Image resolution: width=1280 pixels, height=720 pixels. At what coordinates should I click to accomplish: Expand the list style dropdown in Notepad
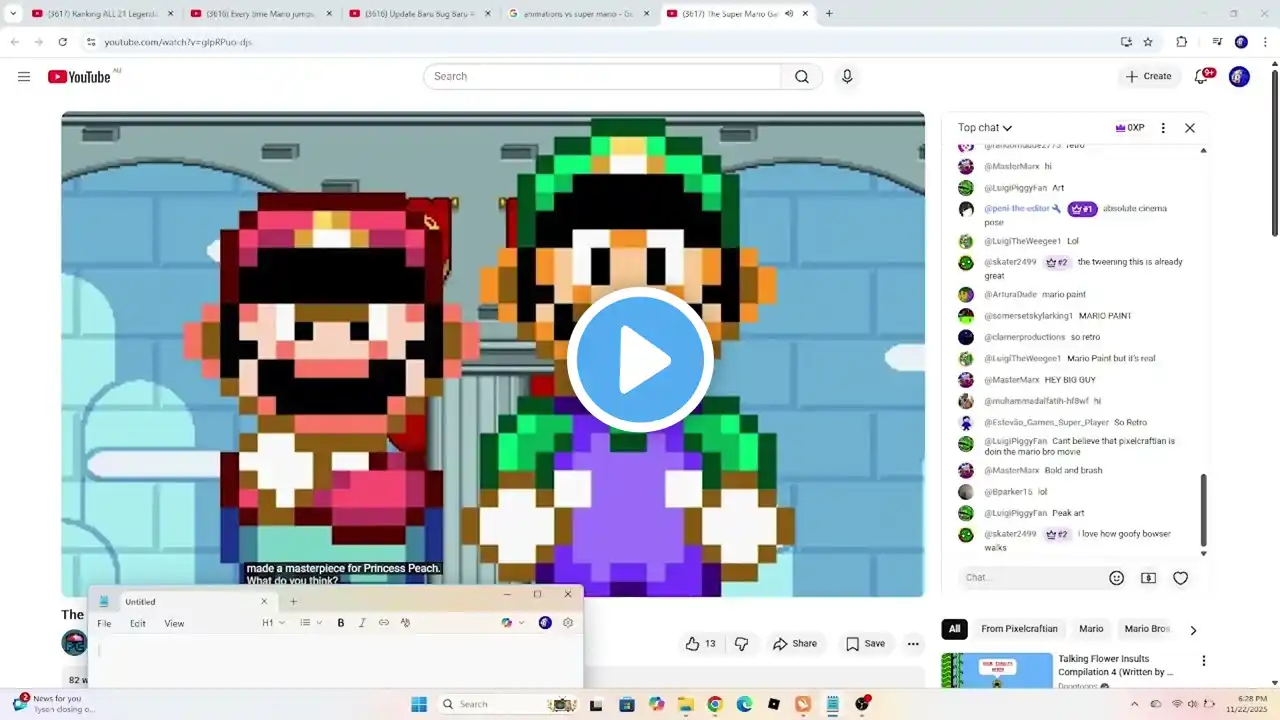(x=311, y=623)
